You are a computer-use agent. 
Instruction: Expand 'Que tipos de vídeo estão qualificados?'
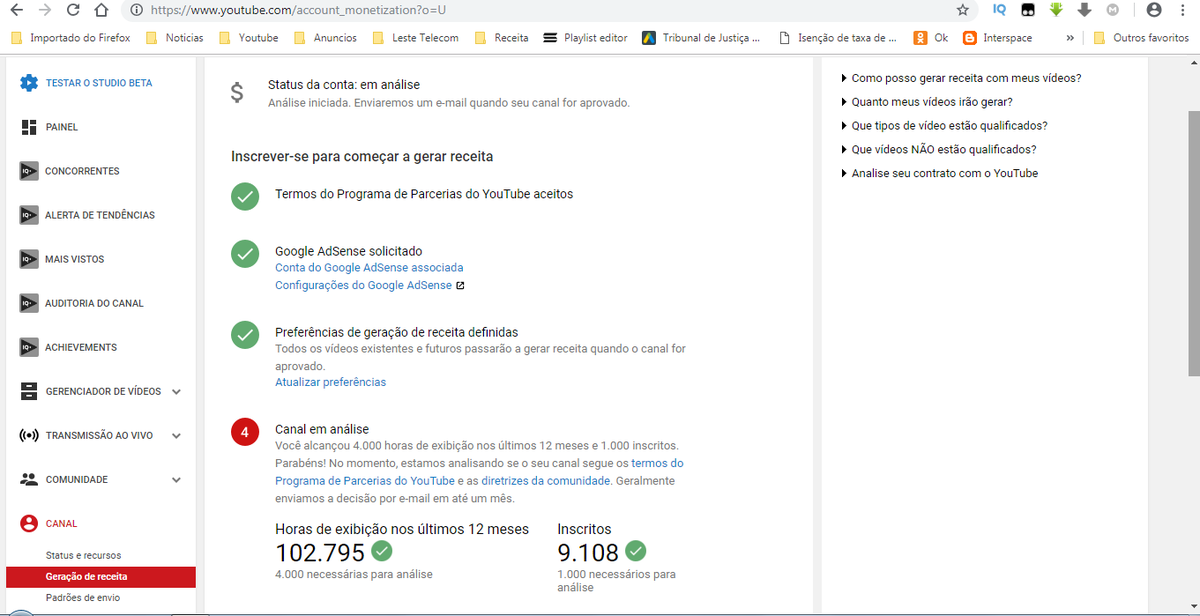pyautogui.click(x=944, y=126)
